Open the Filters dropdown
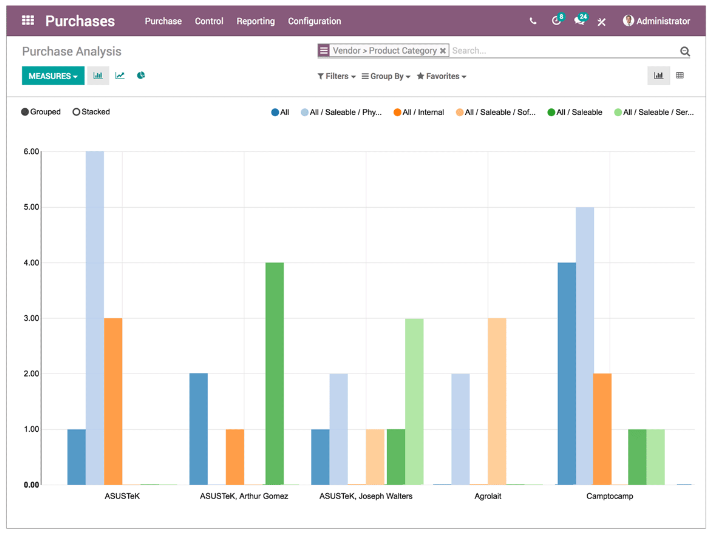Screen dimensions: 711x533 tap(336, 76)
